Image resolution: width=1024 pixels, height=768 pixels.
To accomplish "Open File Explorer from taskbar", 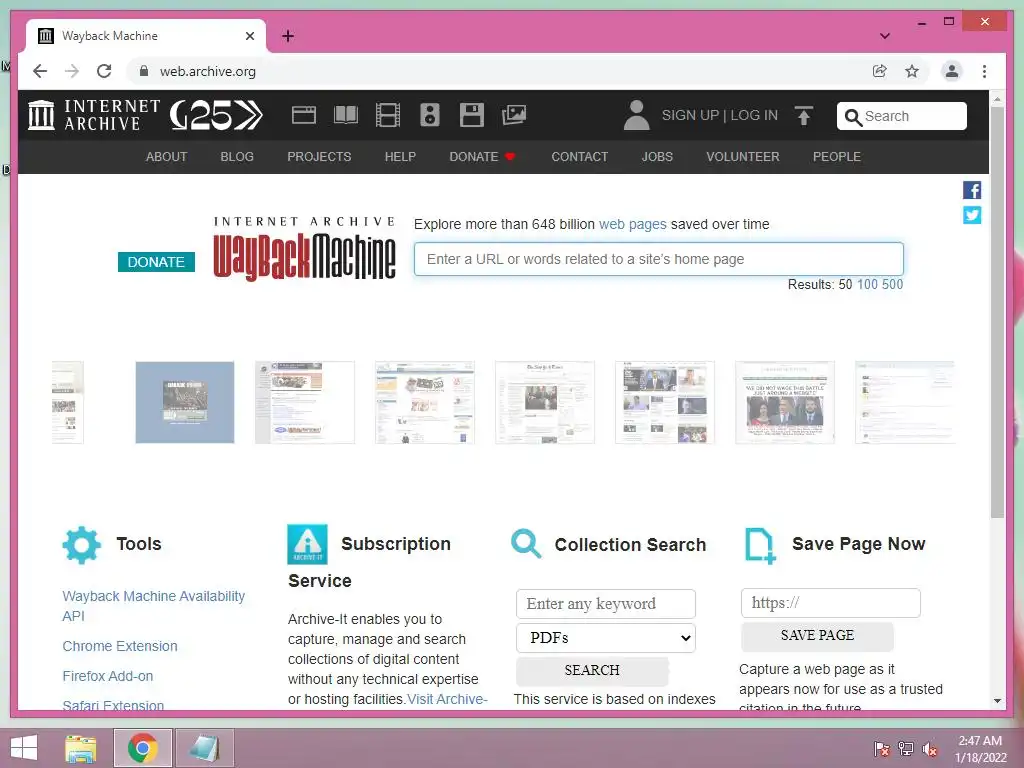I will click(x=81, y=748).
